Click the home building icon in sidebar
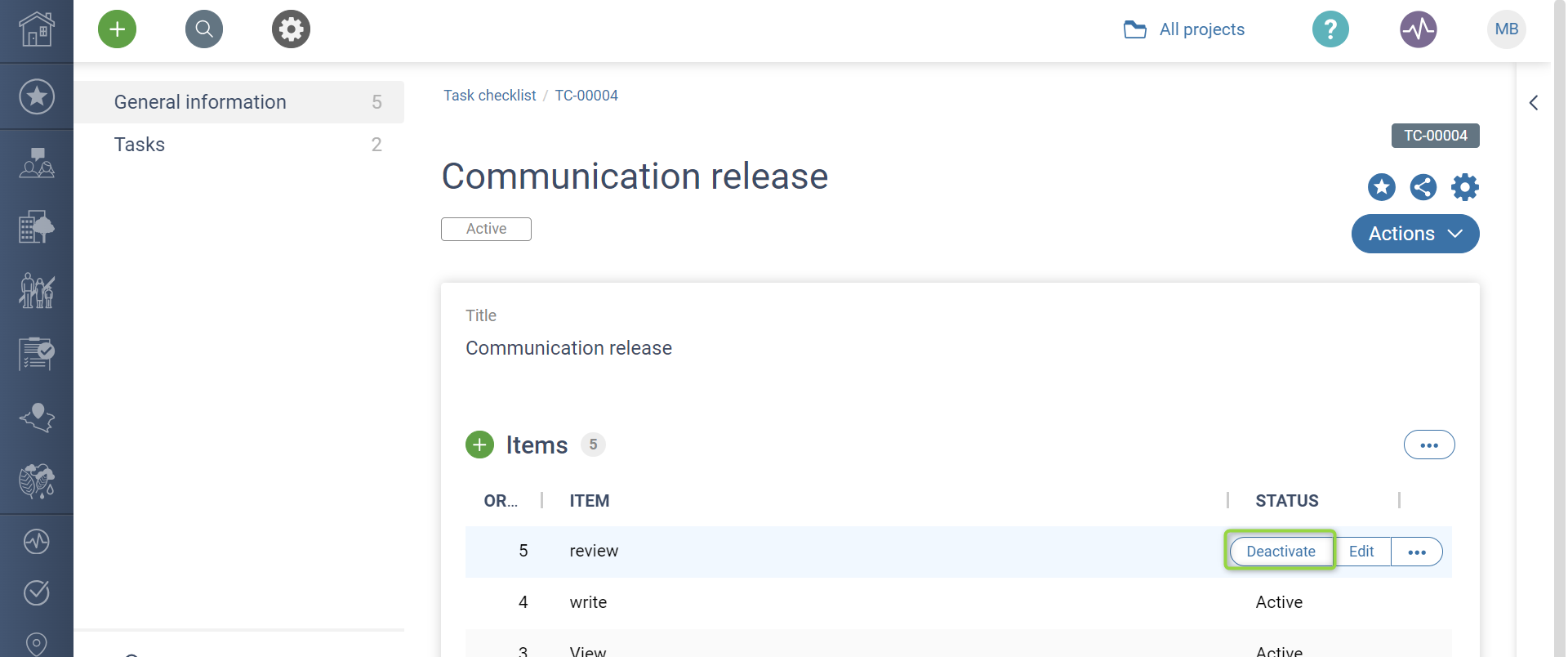The width and height of the screenshot is (1568, 657). [x=37, y=30]
